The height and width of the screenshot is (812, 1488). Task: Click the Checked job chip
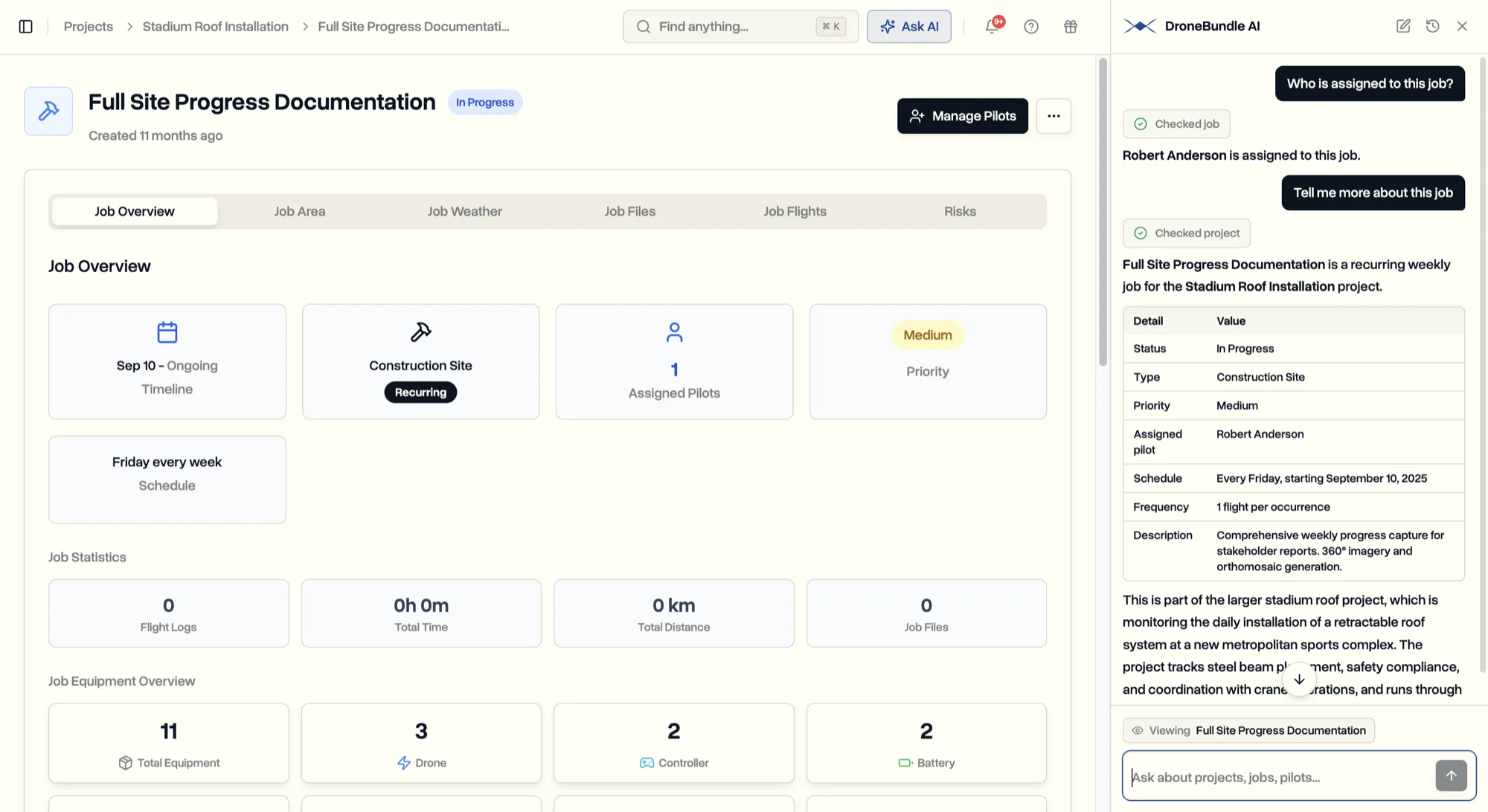(x=1176, y=124)
